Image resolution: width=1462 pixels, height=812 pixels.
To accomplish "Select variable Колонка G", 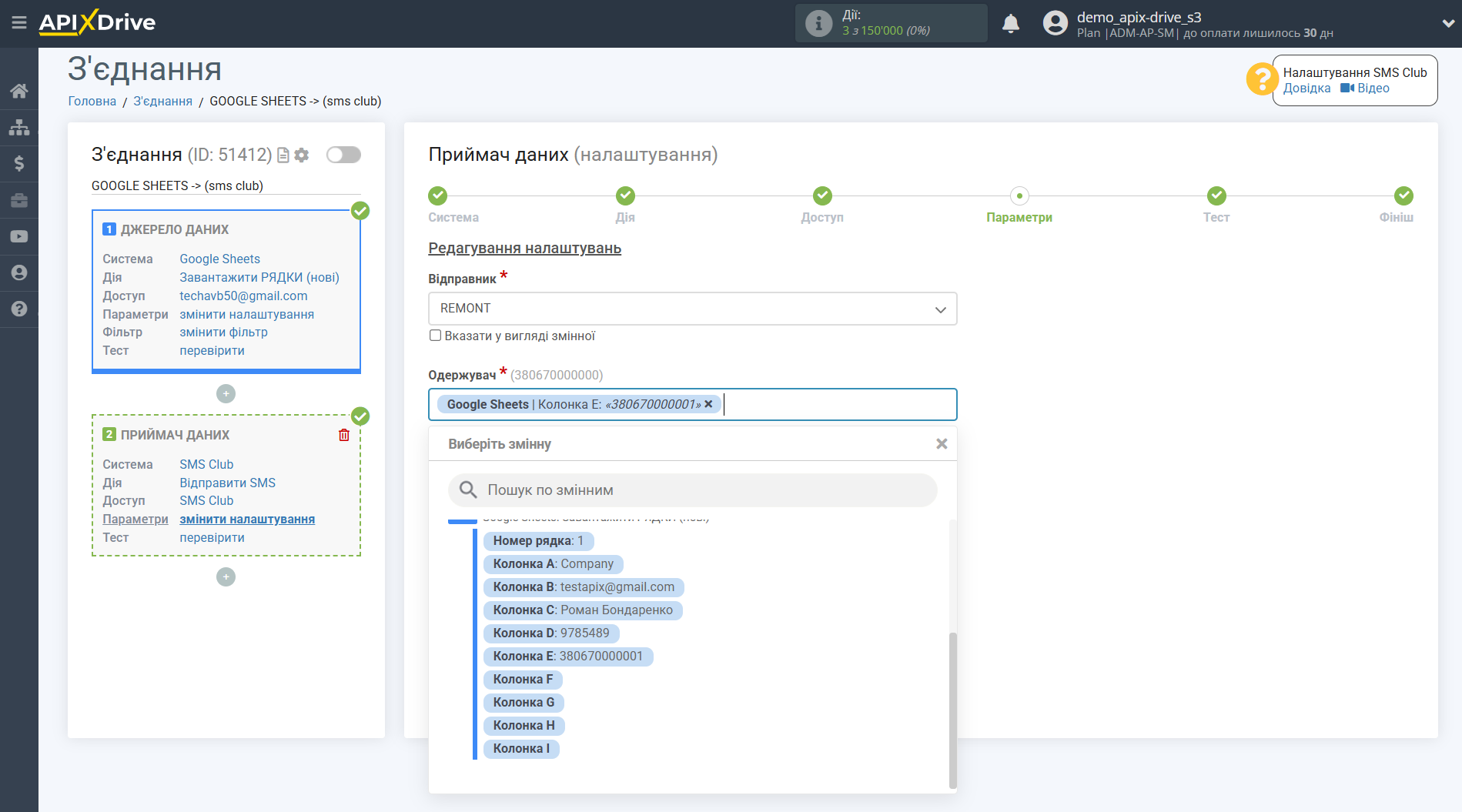I will [x=524, y=703].
